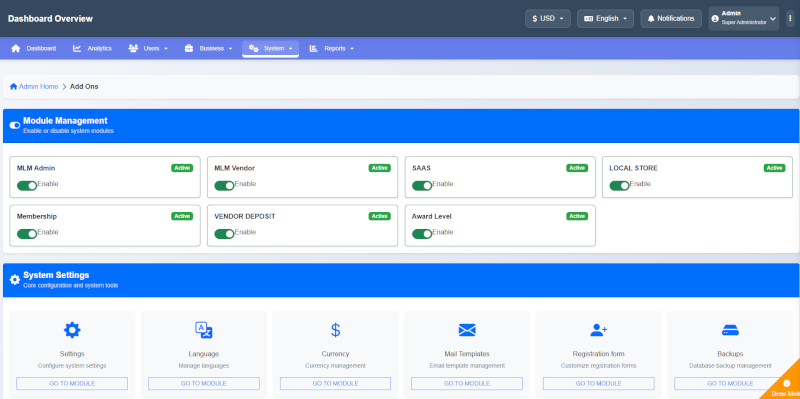Toggle the Award Level module switch

point(422,234)
